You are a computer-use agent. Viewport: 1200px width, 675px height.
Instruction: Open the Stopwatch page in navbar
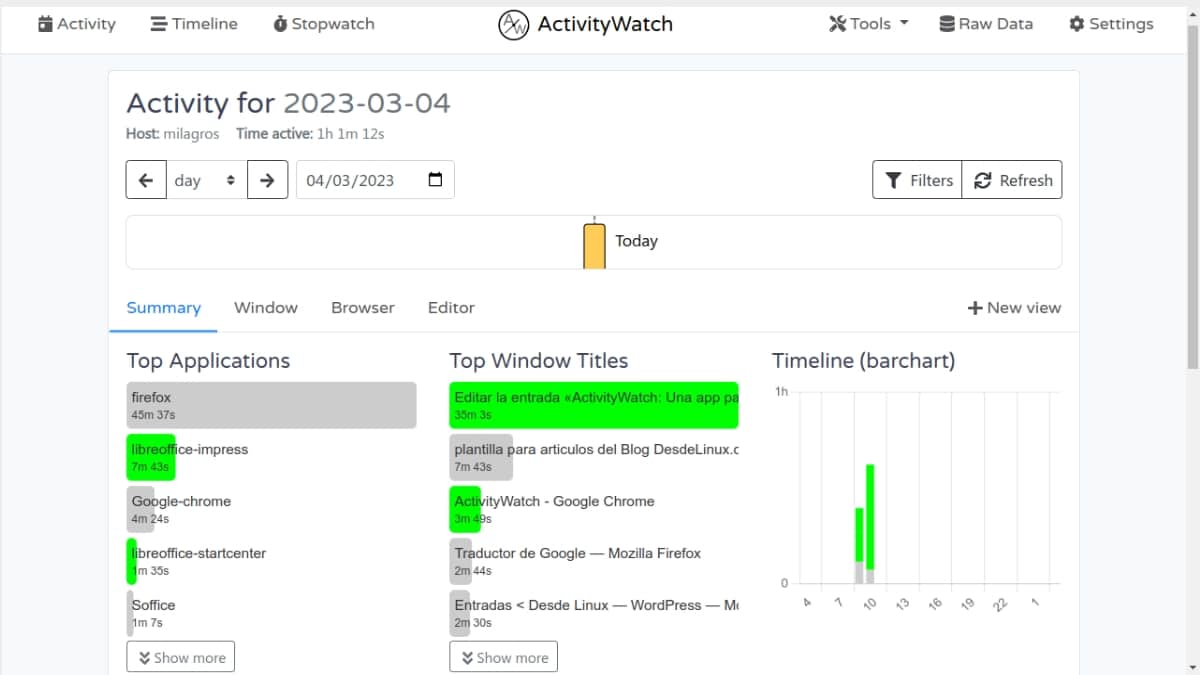click(324, 24)
